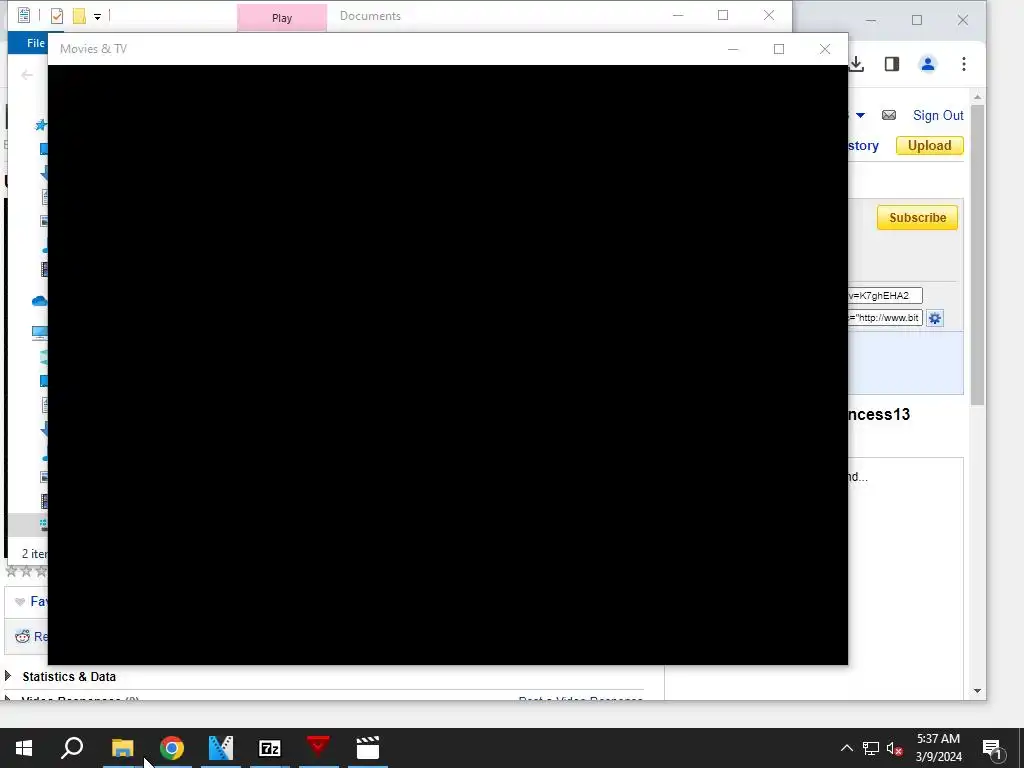1024x768 pixels.
Task: Open the blue pencil-ruler app on the taskbar
Action: click(x=221, y=748)
